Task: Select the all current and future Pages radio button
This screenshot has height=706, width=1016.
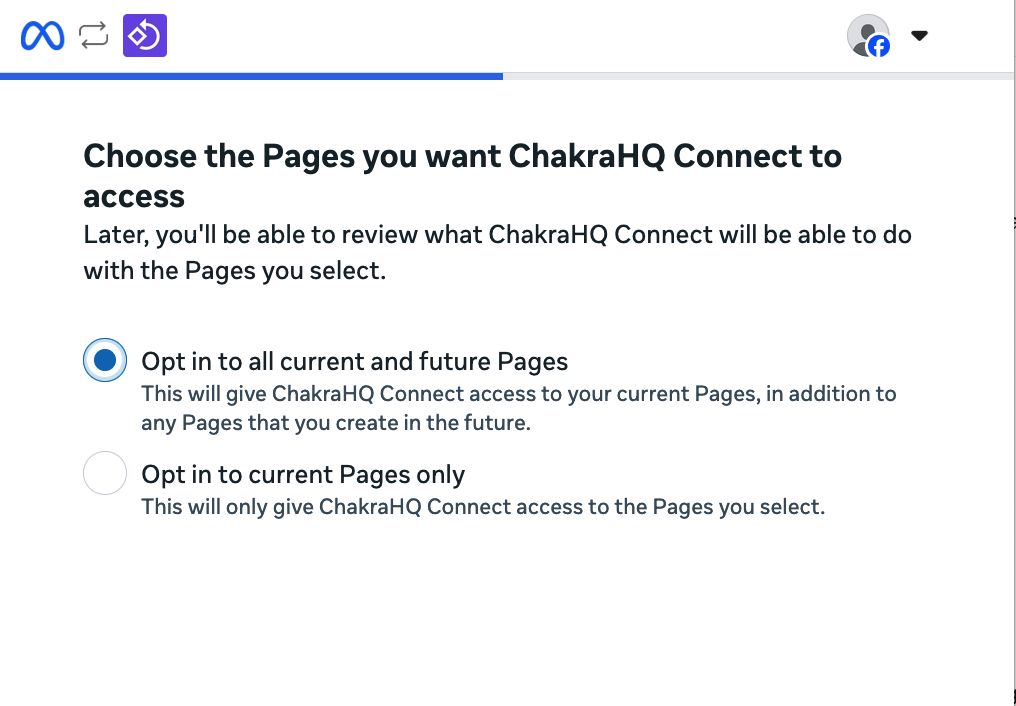Action: [105, 360]
